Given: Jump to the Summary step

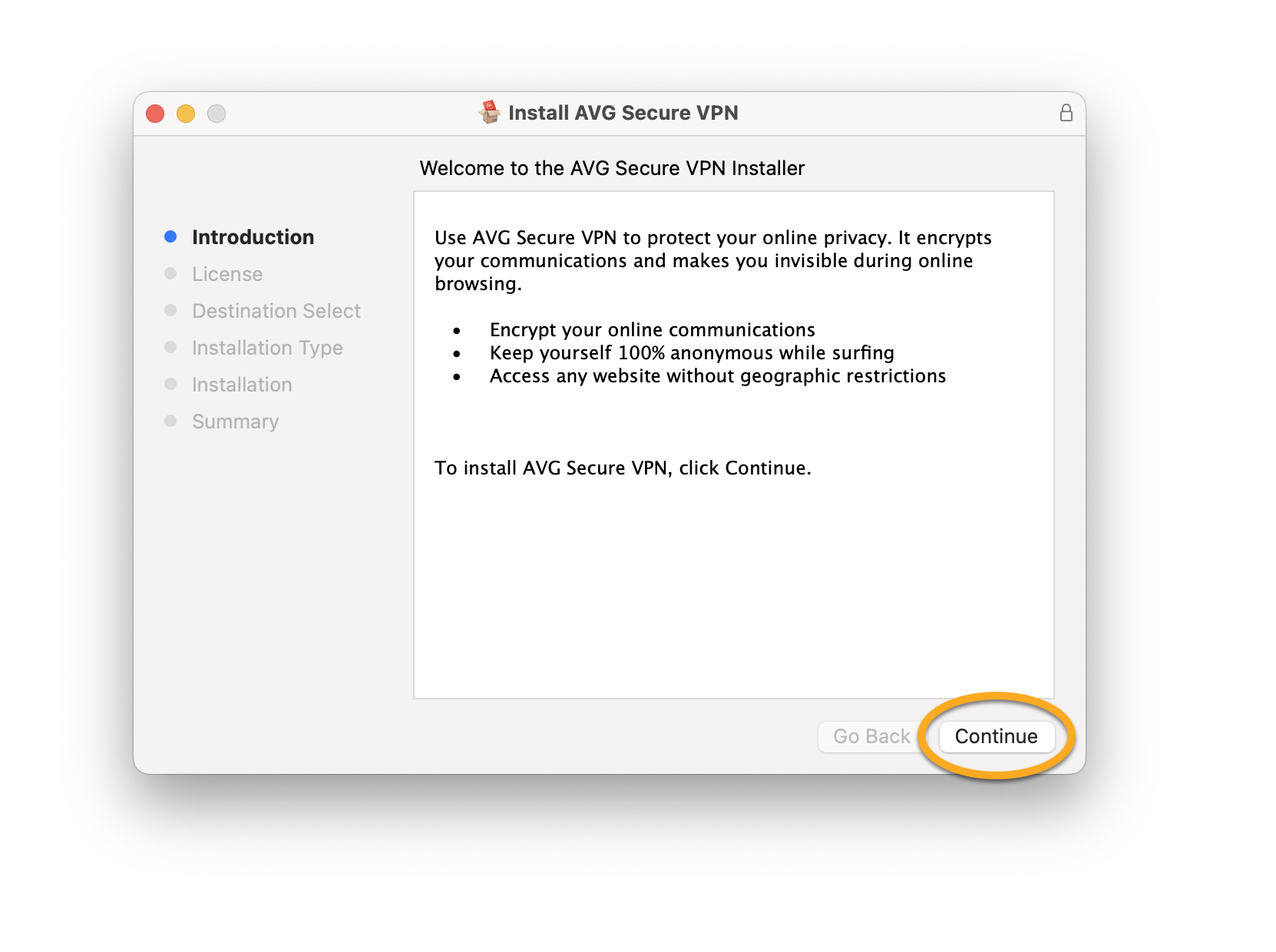Looking at the screenshot, I should click(x=235, y=421).
